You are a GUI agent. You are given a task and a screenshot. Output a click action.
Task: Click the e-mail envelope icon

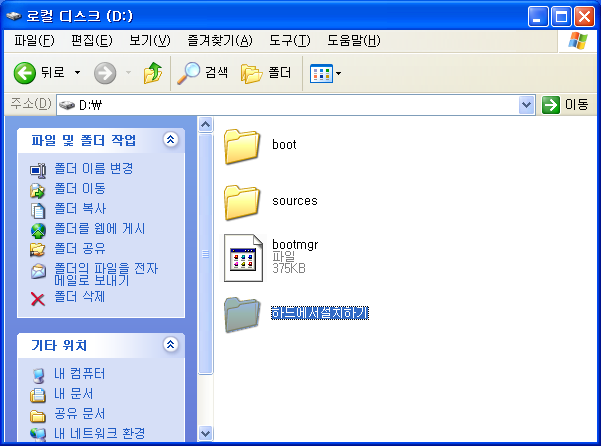(x=38, y=272)
